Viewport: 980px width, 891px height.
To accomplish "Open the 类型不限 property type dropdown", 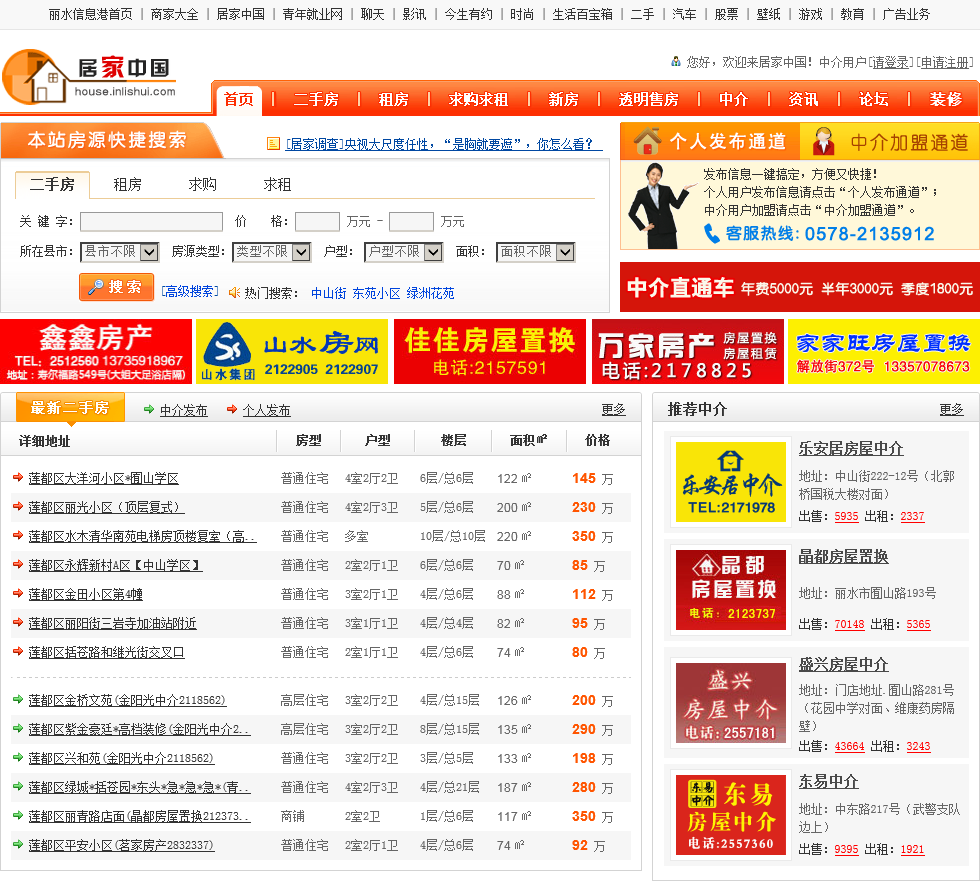I will point(271,252).
